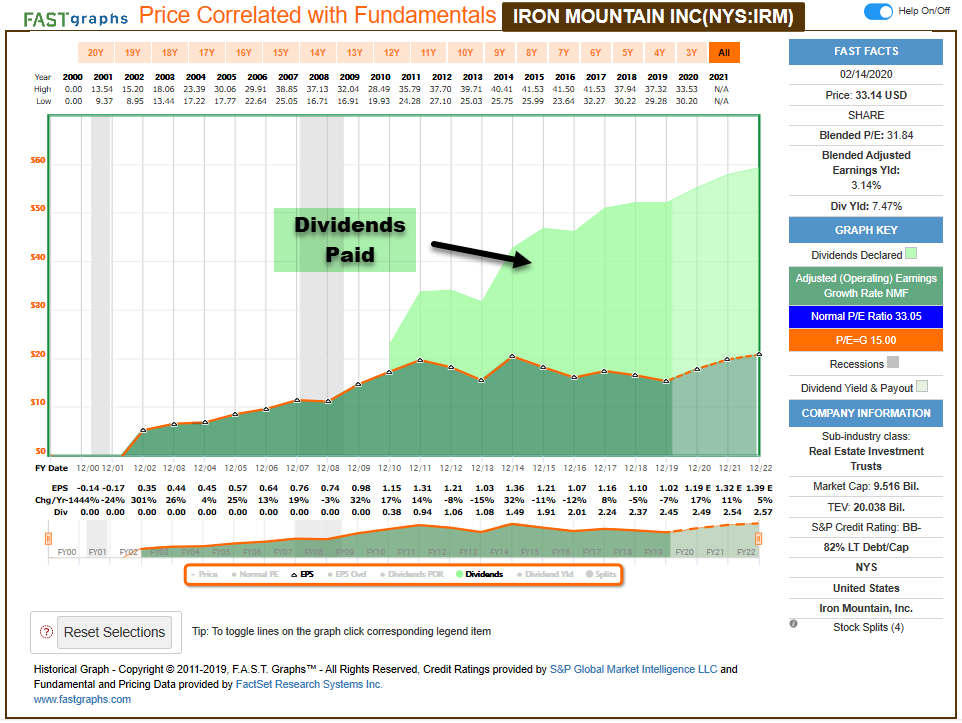Toggle the Normal PE legend item
This screenshot has height=723, width=962.
coord(255,574)
